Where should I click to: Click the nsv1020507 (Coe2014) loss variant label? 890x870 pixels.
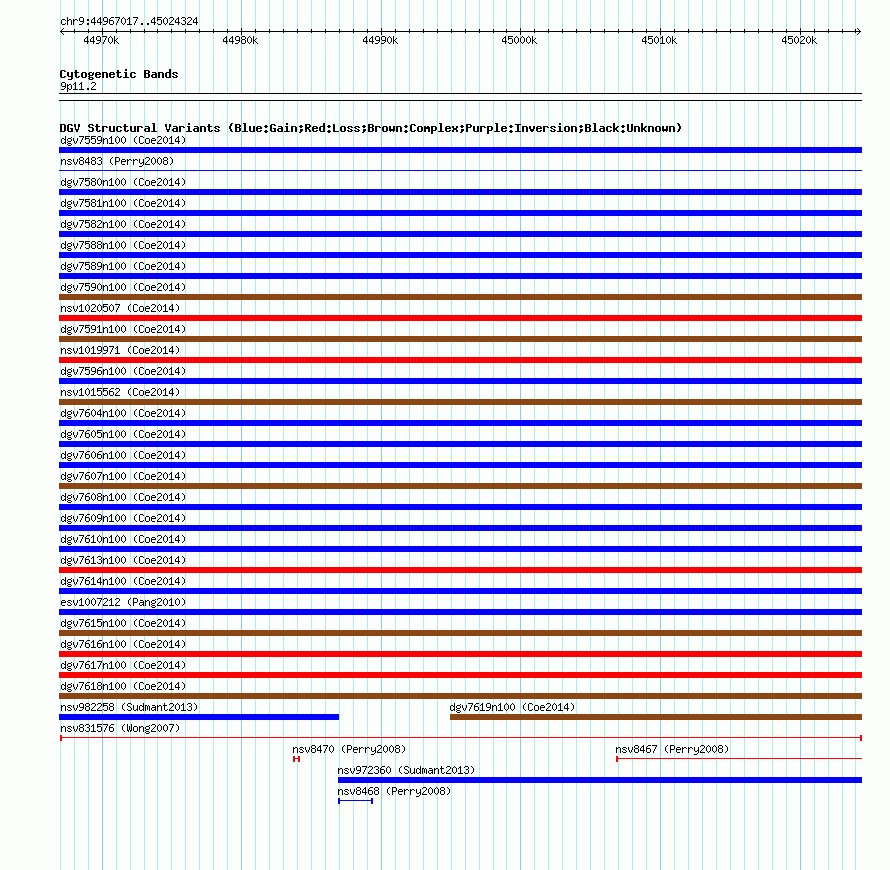pos(120,308)
